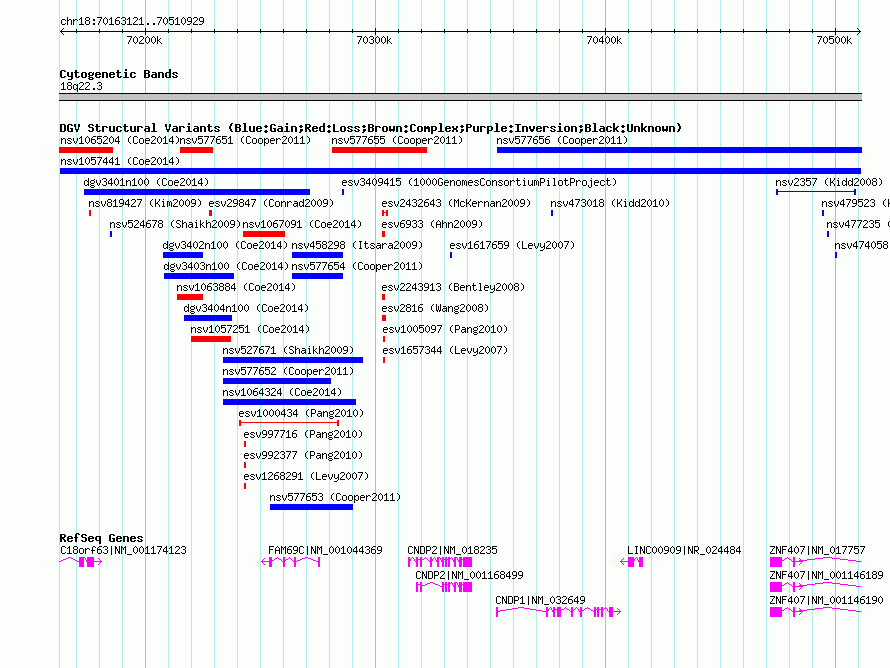This screenshot has width=890, height=668.
Task: Select the nsv477235 variant label
Action: click(x=858, y=224)
